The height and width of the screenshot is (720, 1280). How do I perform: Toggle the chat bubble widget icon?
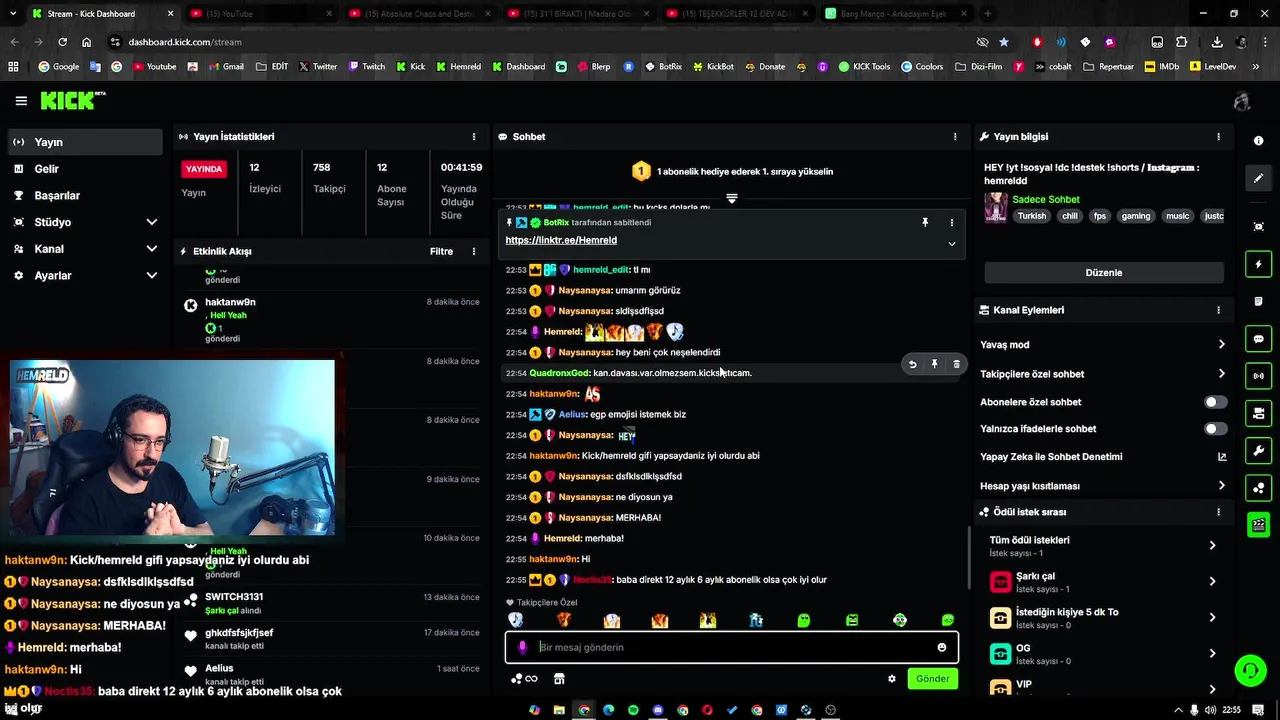(x=1259, y=339)
